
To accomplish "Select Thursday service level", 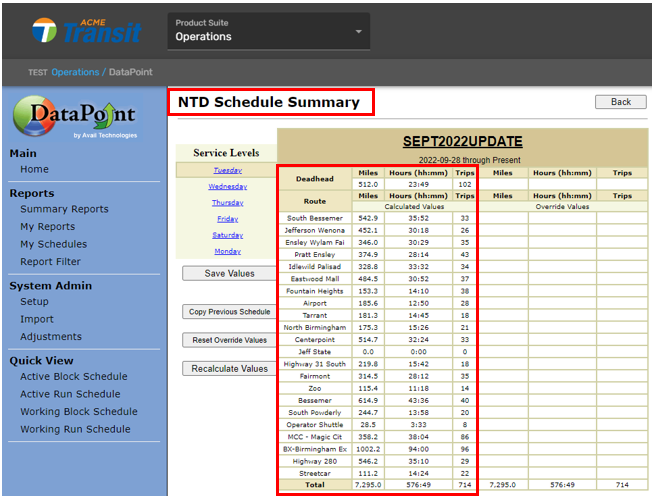I will pos(227,203).
